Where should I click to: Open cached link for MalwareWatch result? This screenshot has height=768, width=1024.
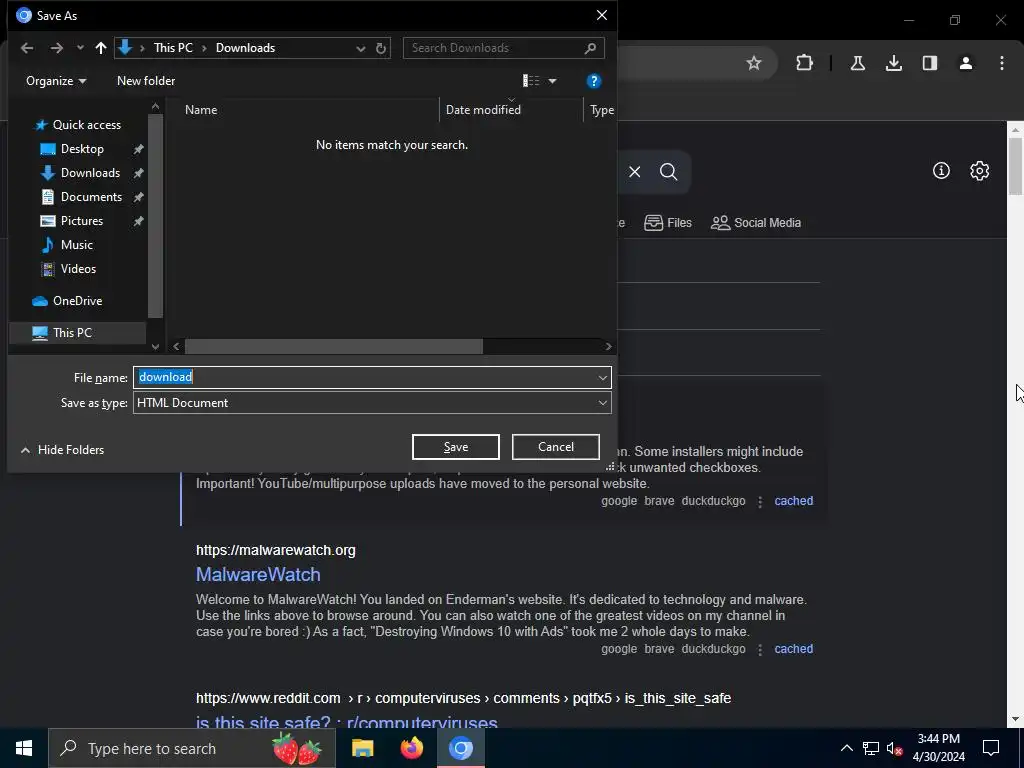click(793, 648)
